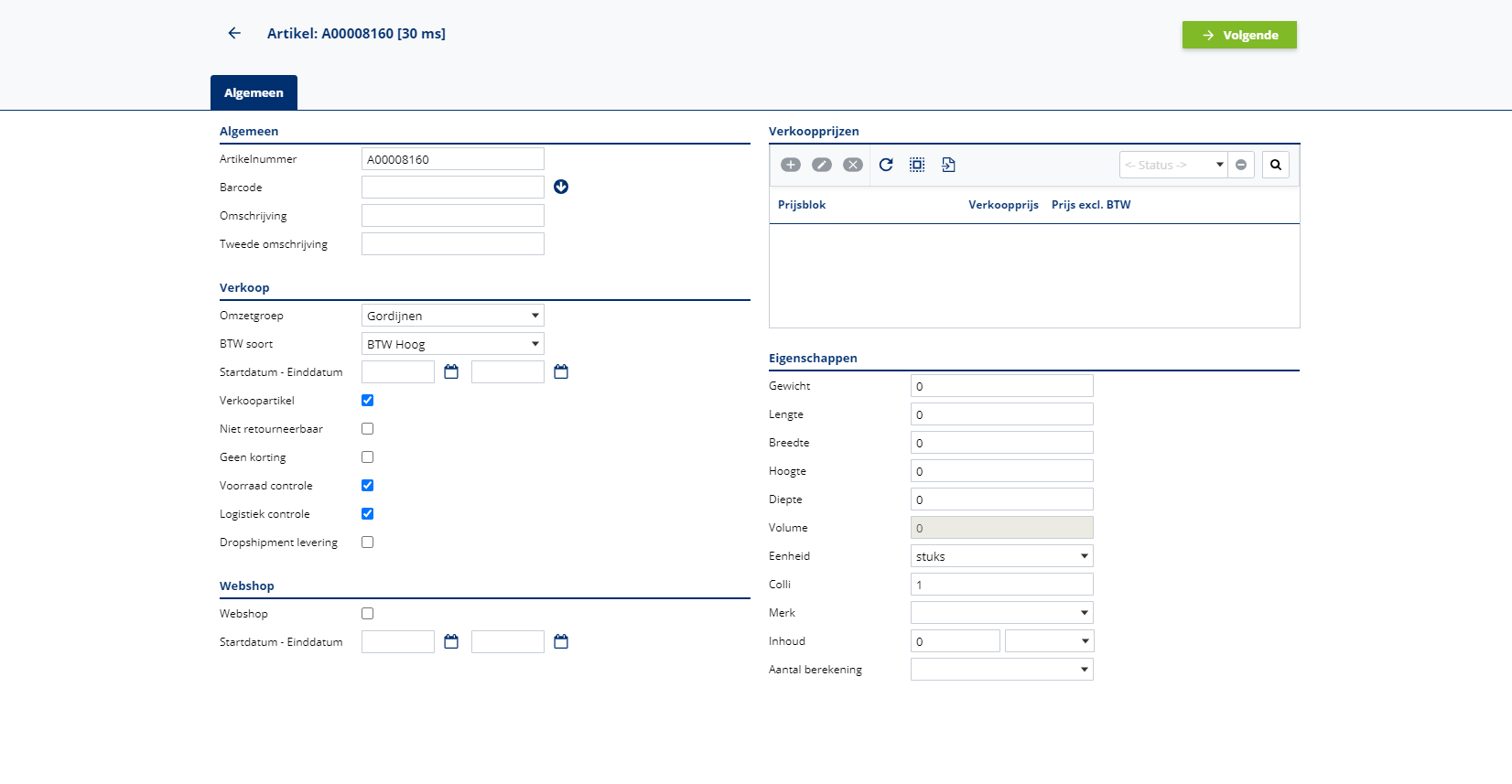Click the import document icon in Verkoopprijzen toolbar

click(948, 165)
